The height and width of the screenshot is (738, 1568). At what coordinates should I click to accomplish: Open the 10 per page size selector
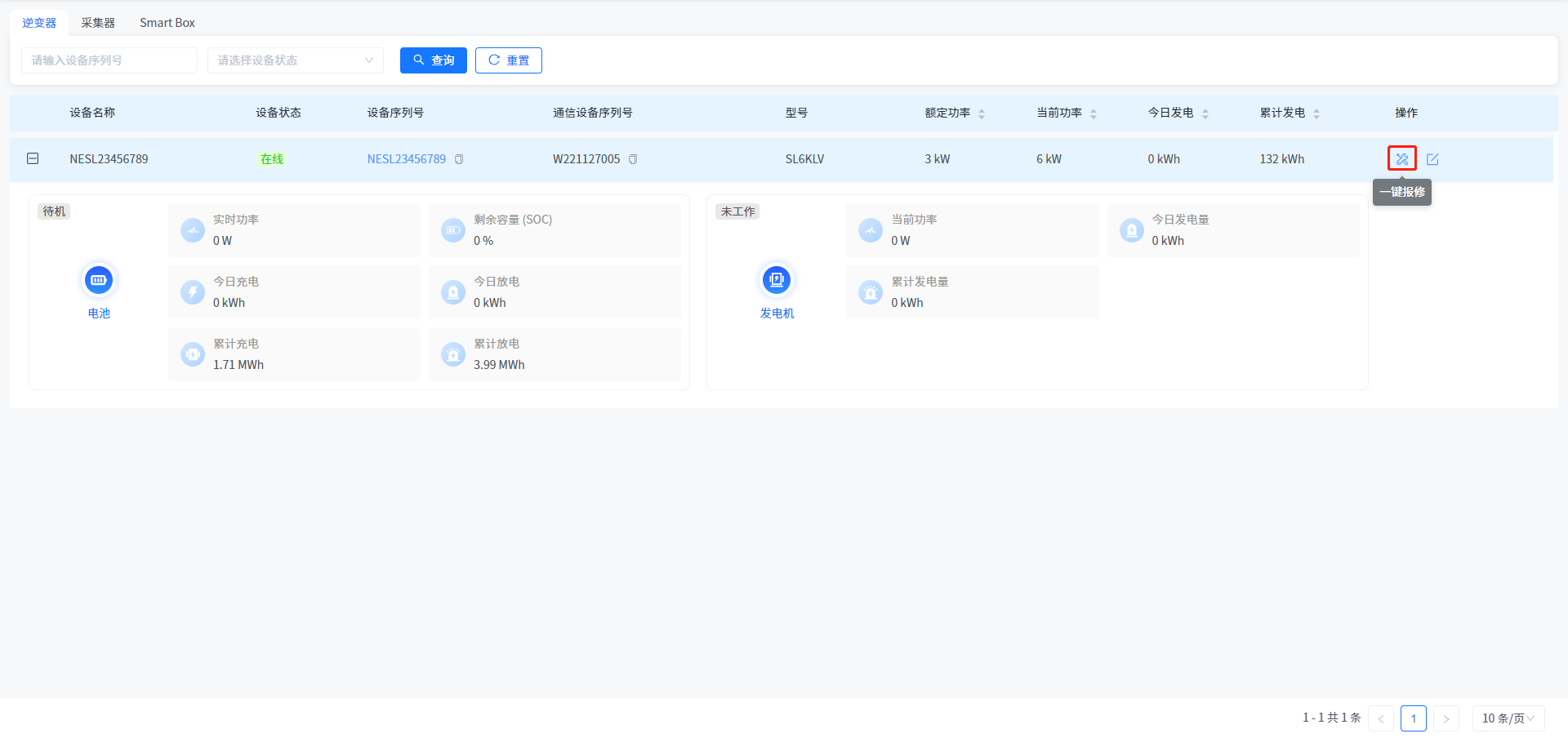1508,718
